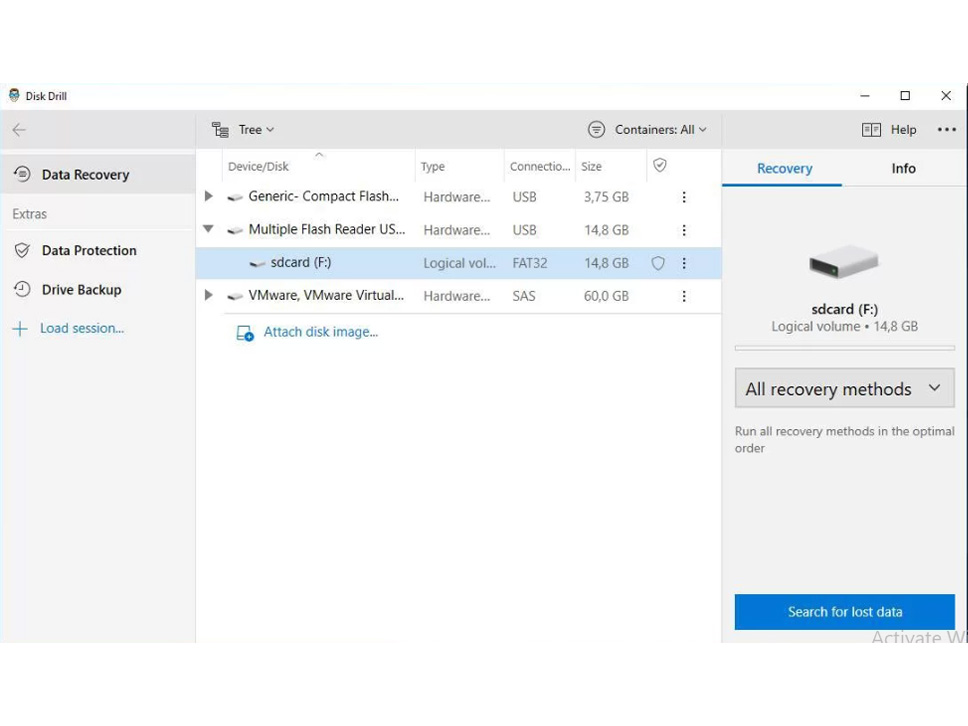Select sdcard (F:) volume
The image size is (968, 726).
coord(458,263)
